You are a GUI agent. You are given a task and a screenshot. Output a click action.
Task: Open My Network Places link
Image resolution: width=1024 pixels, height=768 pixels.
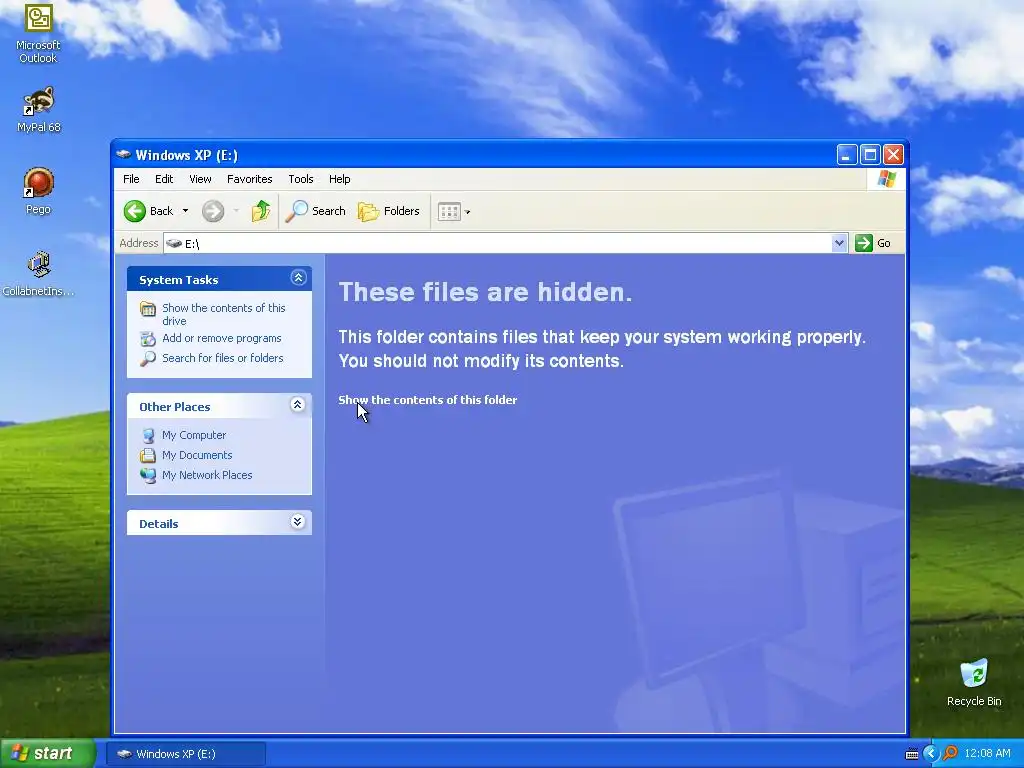pyautogui.click(x=207, y=475)
